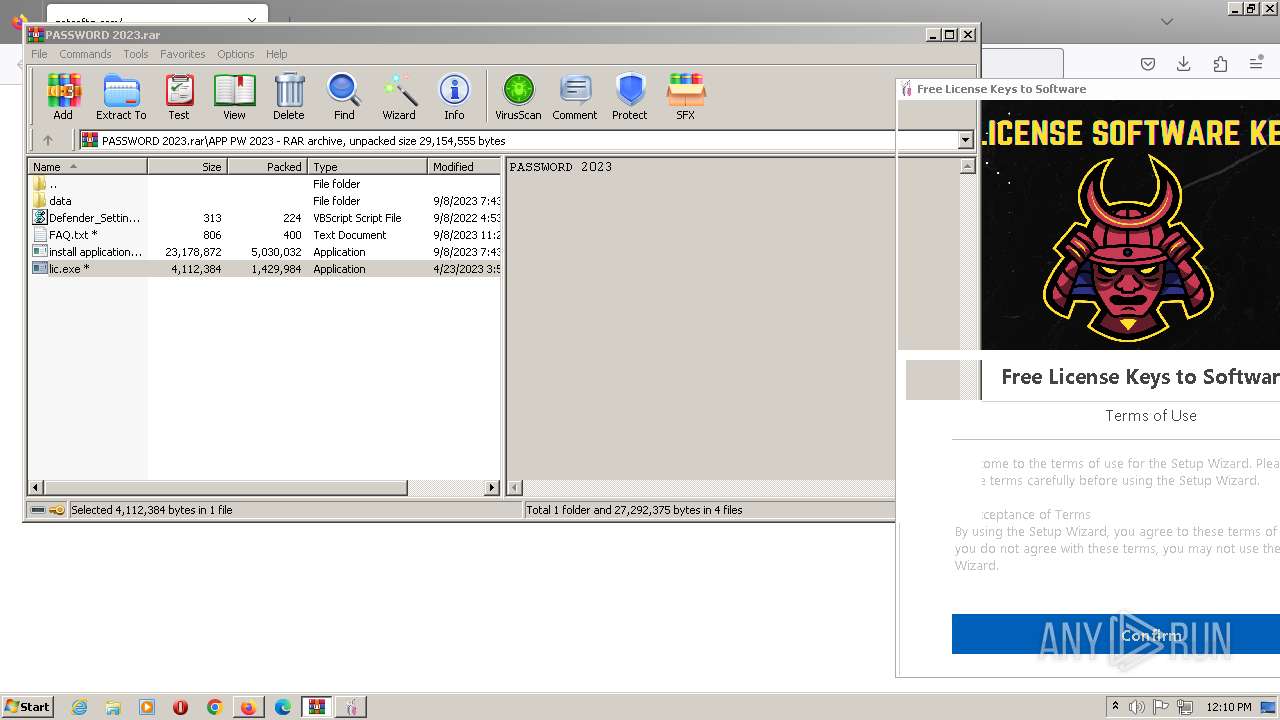Open Google Chrome from the taskbar
This screenshot has width=1280, height=720.
[214, 707]
